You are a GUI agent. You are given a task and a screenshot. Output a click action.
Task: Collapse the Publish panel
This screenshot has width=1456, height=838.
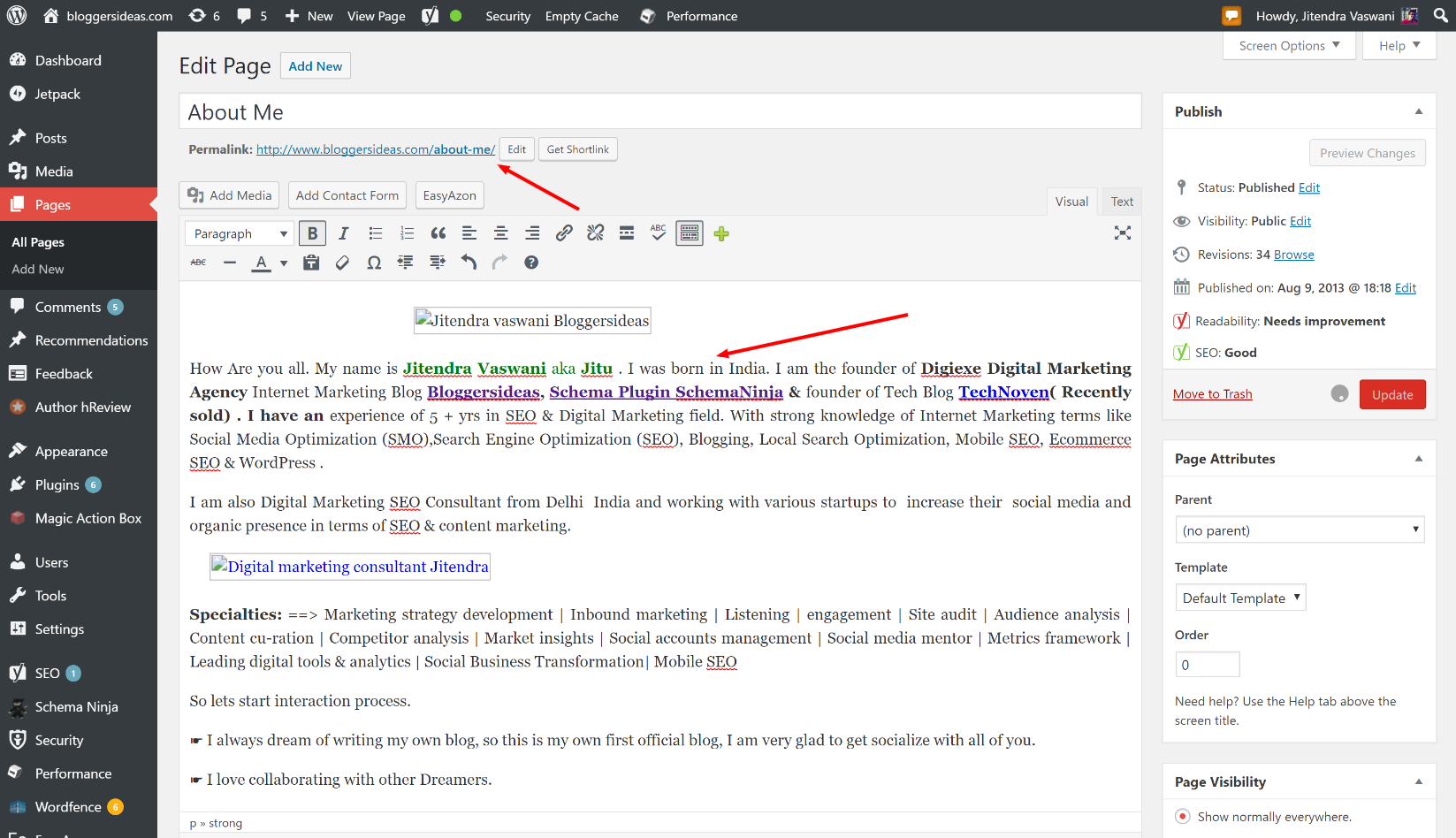tap(1418, 111)
